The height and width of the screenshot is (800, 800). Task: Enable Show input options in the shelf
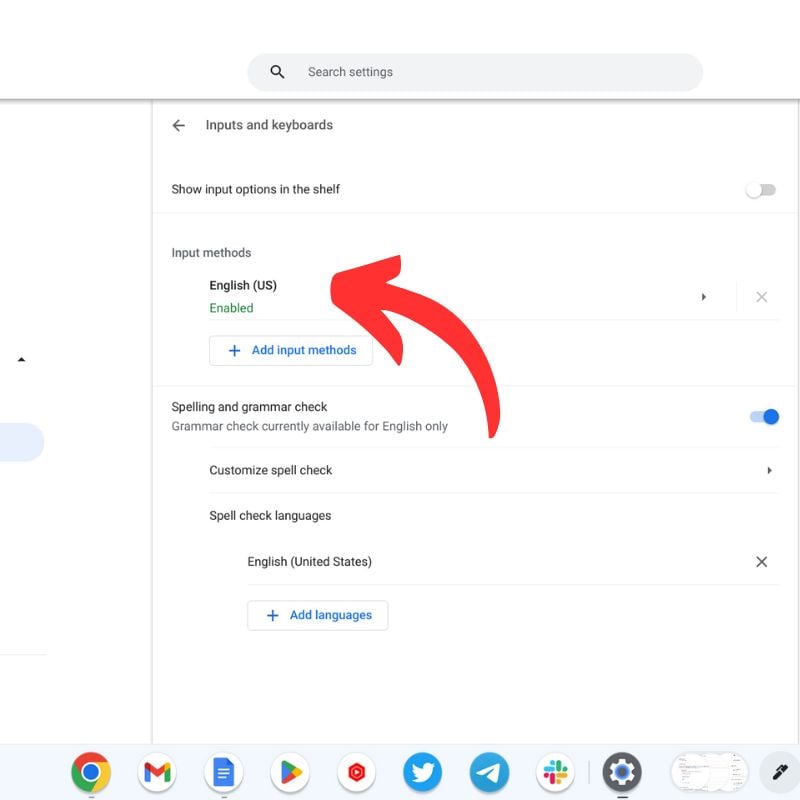click(761, 189)
